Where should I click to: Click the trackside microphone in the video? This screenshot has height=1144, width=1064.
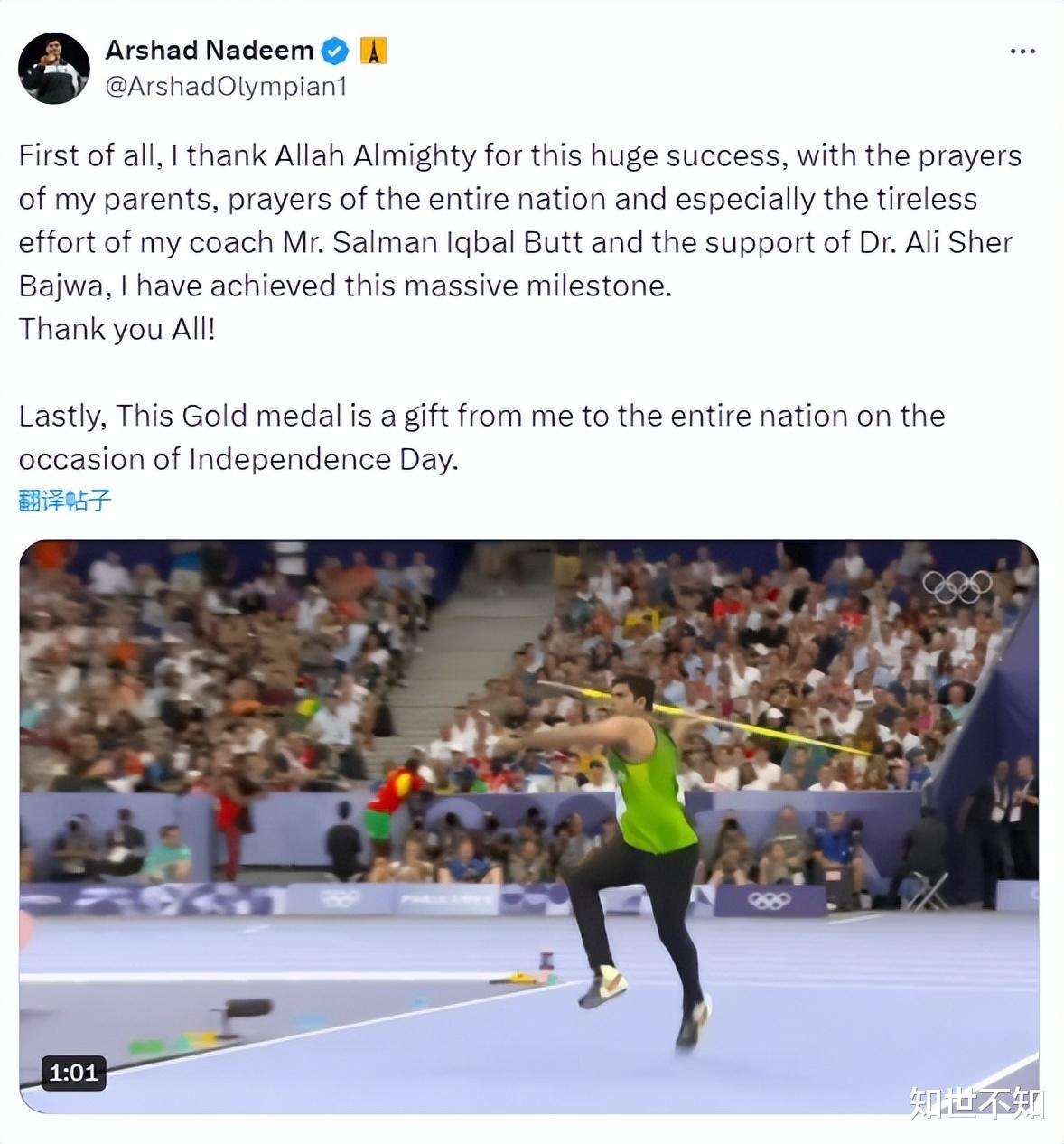[243, 1008]
